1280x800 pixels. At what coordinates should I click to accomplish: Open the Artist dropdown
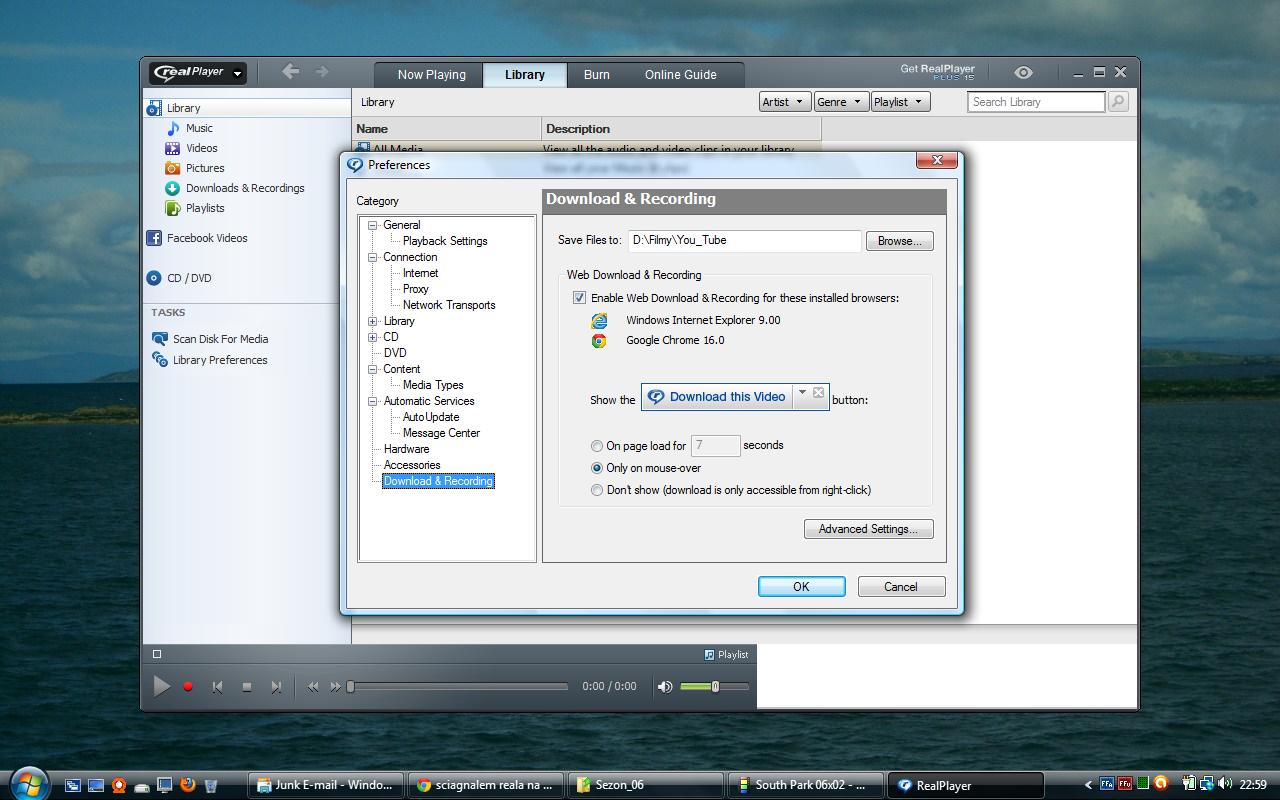coord(786,102)
